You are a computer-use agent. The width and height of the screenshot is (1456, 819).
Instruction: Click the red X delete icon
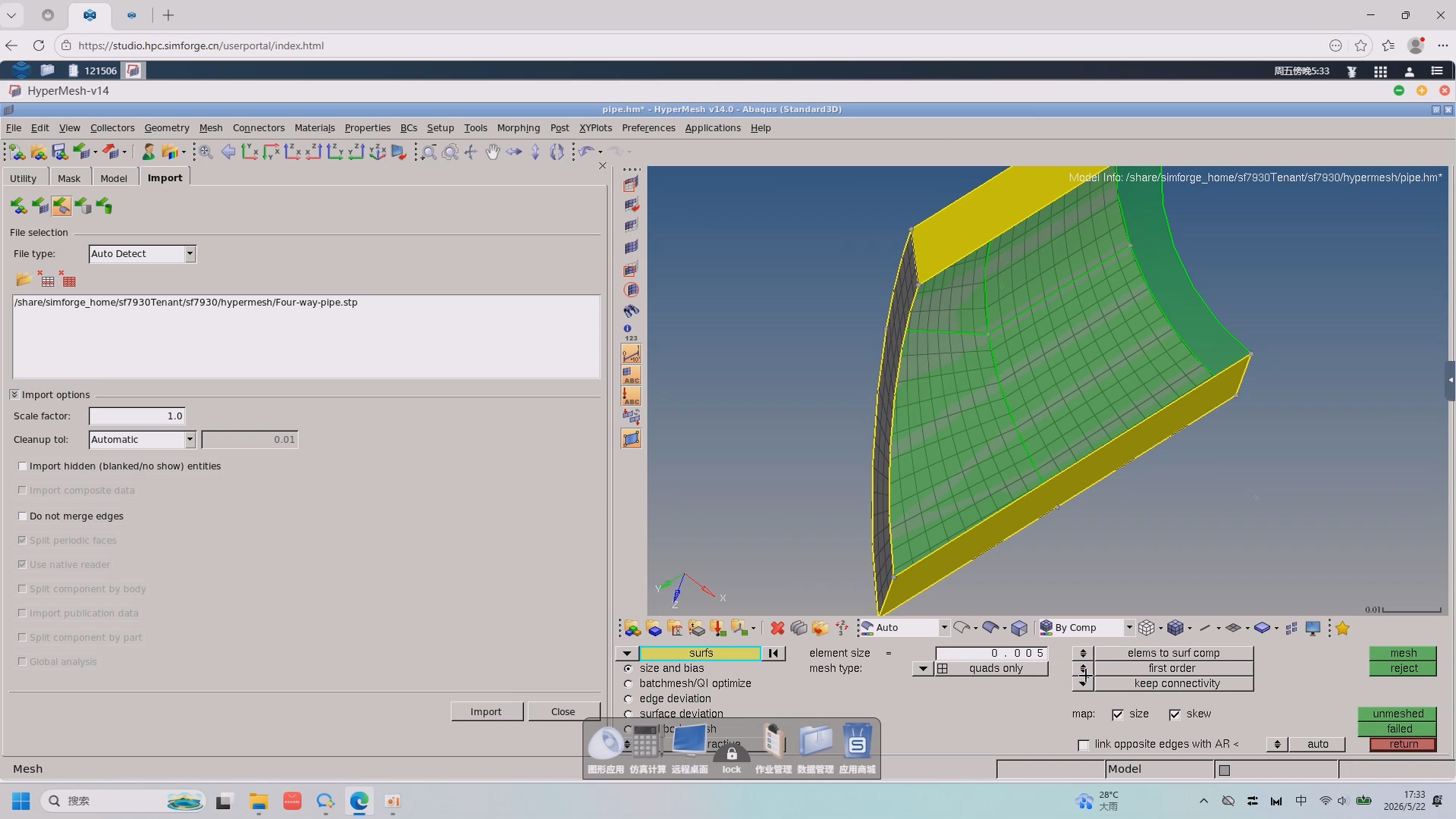click(777, 628)
